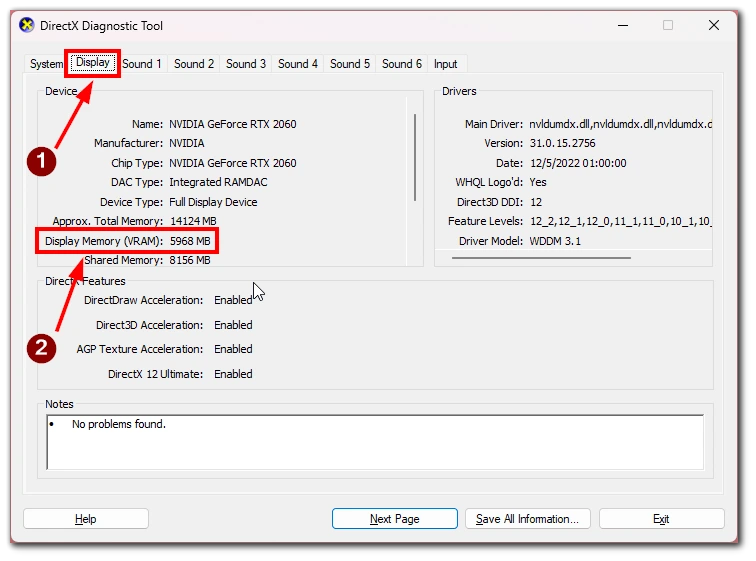The height and width of the screenshot is (561, 756).
Task: Click the Manufacturer value NVIDIA
Action: (187, 143)
